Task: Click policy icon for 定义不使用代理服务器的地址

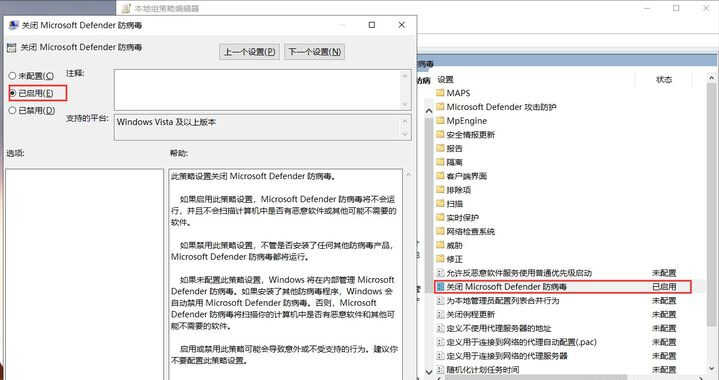Action: click(x=440, y=328)
